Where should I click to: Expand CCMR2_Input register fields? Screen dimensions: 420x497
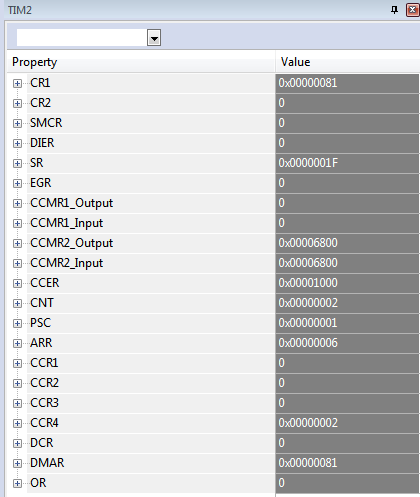pyautogui.click(x=17, y=263)
